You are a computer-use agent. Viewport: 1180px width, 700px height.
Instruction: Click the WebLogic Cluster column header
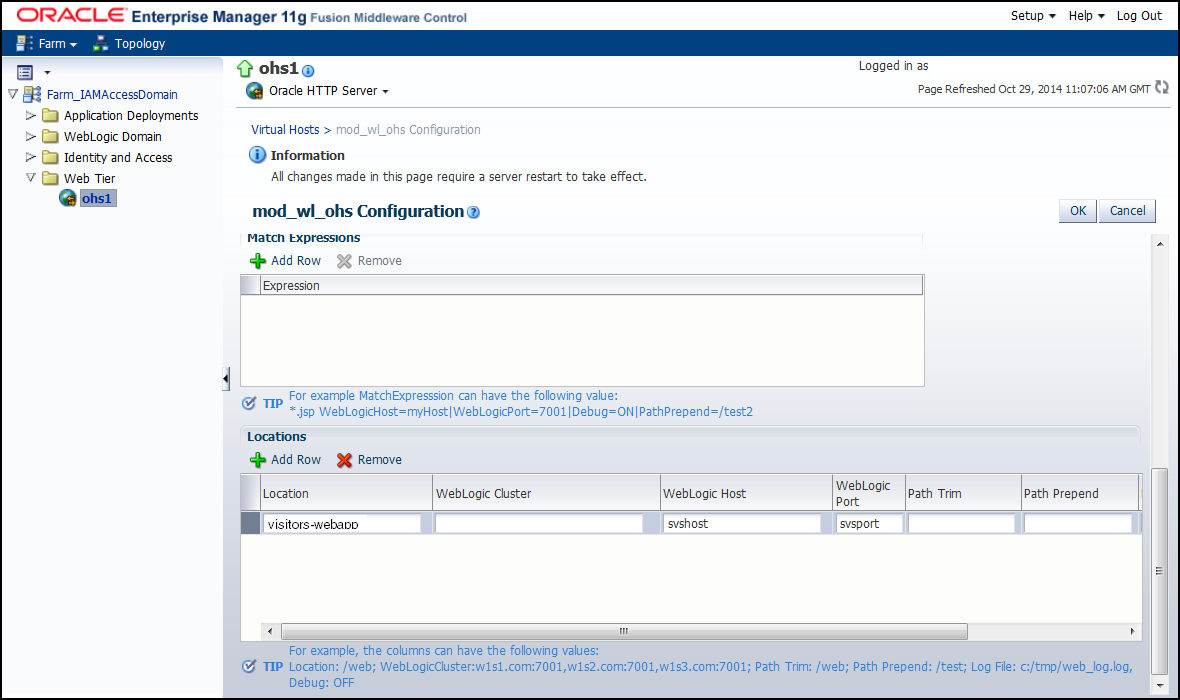pyautogui.click(x=546, y=493)
